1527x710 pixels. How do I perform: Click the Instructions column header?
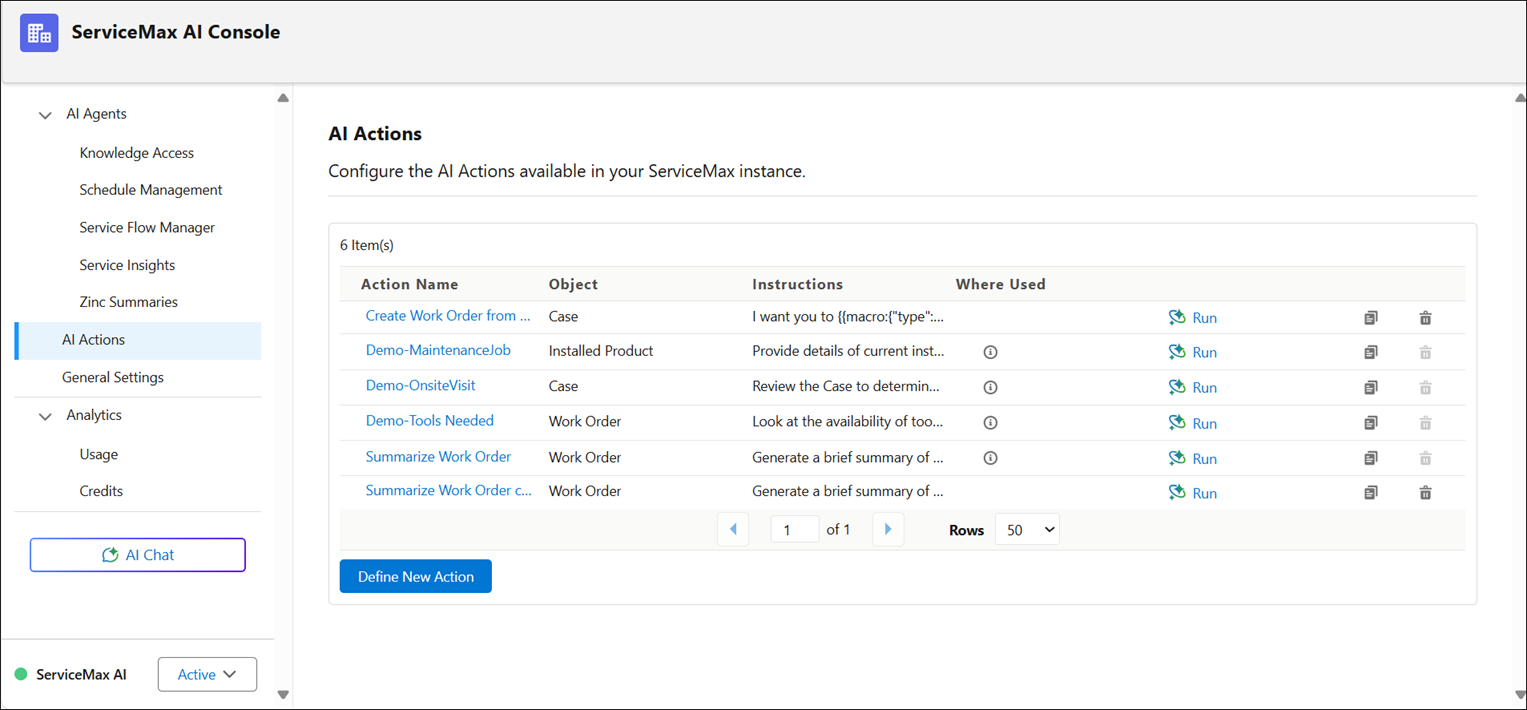click(x=798, y=284)
